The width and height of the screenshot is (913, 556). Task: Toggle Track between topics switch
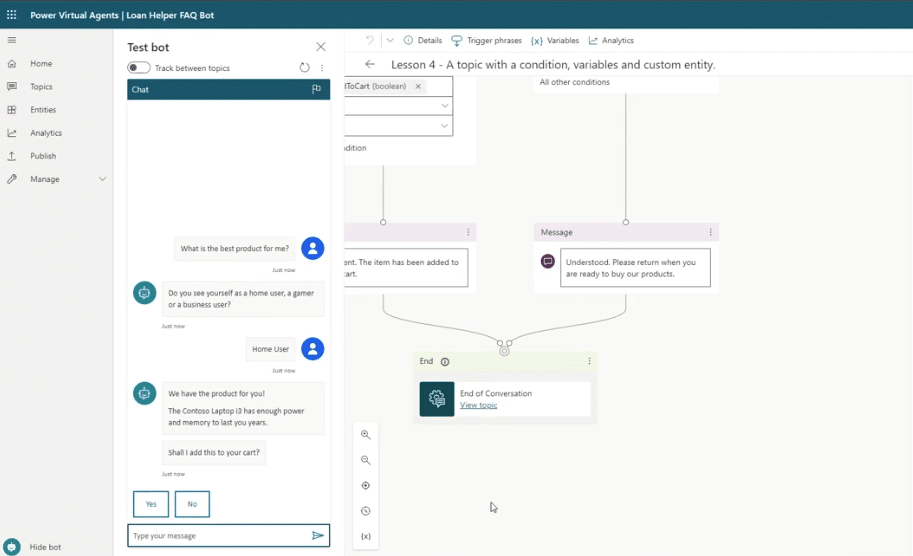pyautogui.click(x=139, y=68)
